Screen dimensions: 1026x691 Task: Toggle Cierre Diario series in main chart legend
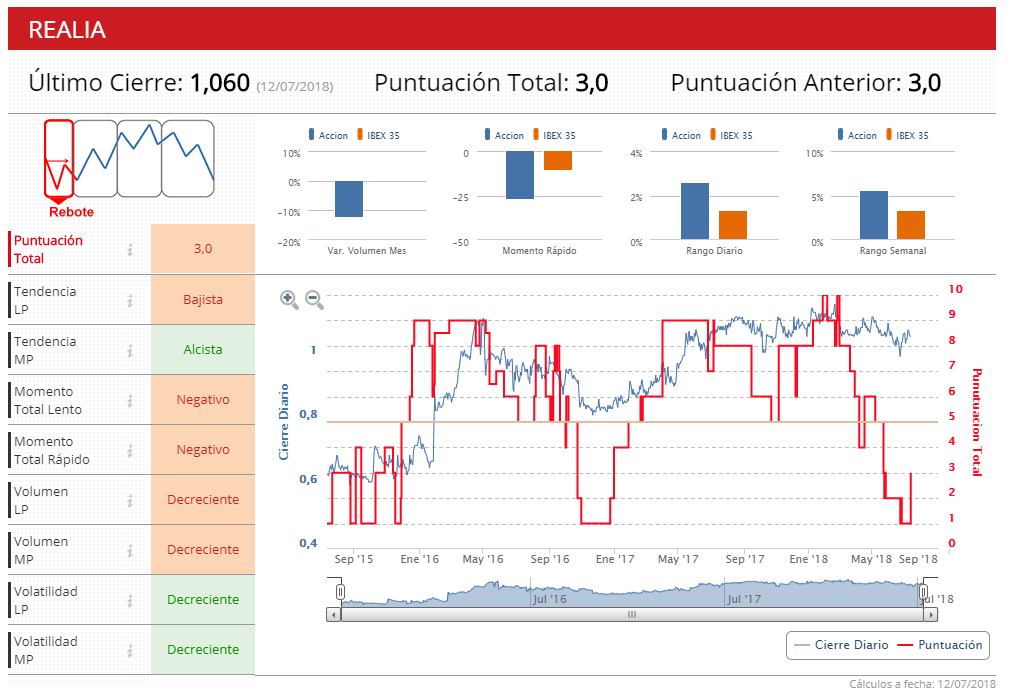(x=841, y=645)
